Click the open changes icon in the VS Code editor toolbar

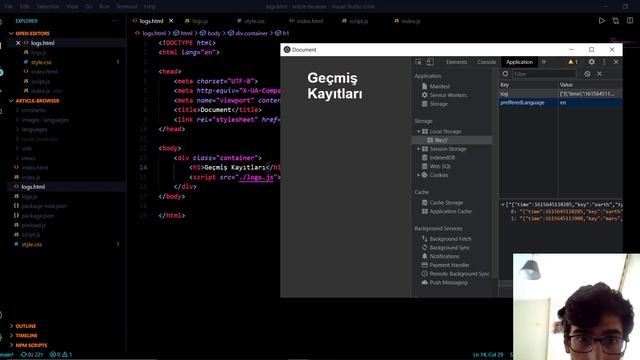coord(616,21)
